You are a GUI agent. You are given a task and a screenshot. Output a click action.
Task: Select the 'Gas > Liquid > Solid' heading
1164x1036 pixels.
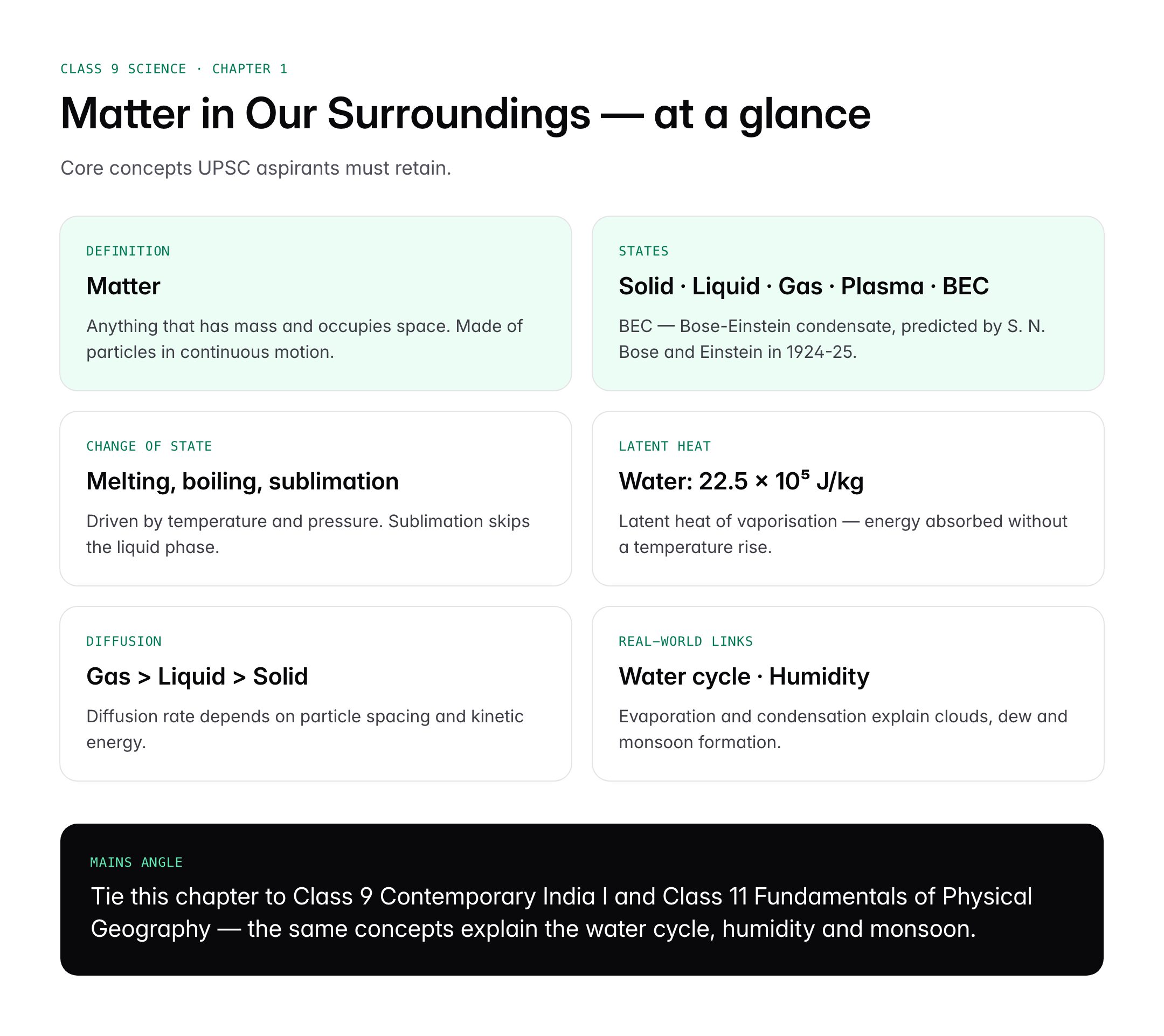[x=197, y=676]
